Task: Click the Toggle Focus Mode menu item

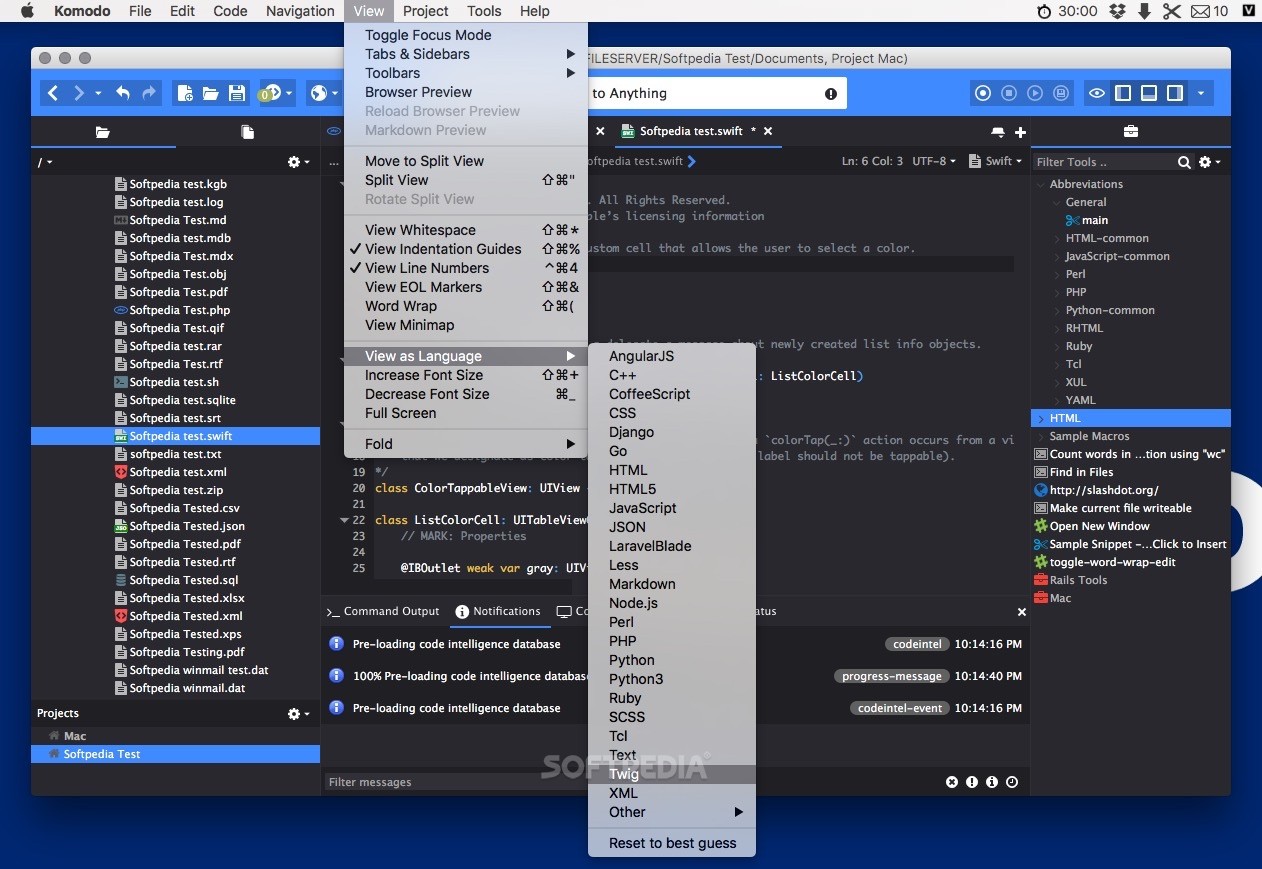Action: [466, 35]
